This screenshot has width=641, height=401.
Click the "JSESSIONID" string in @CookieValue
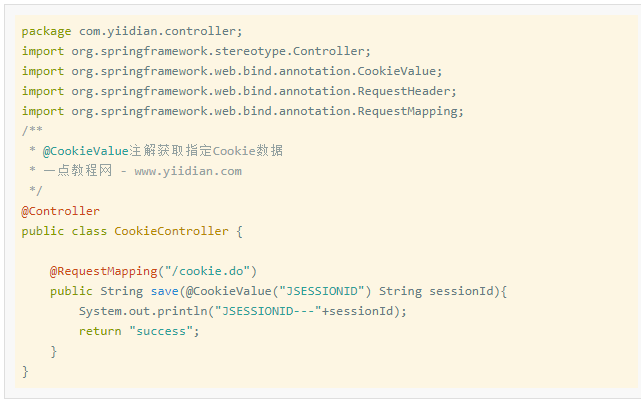(321, 291)
